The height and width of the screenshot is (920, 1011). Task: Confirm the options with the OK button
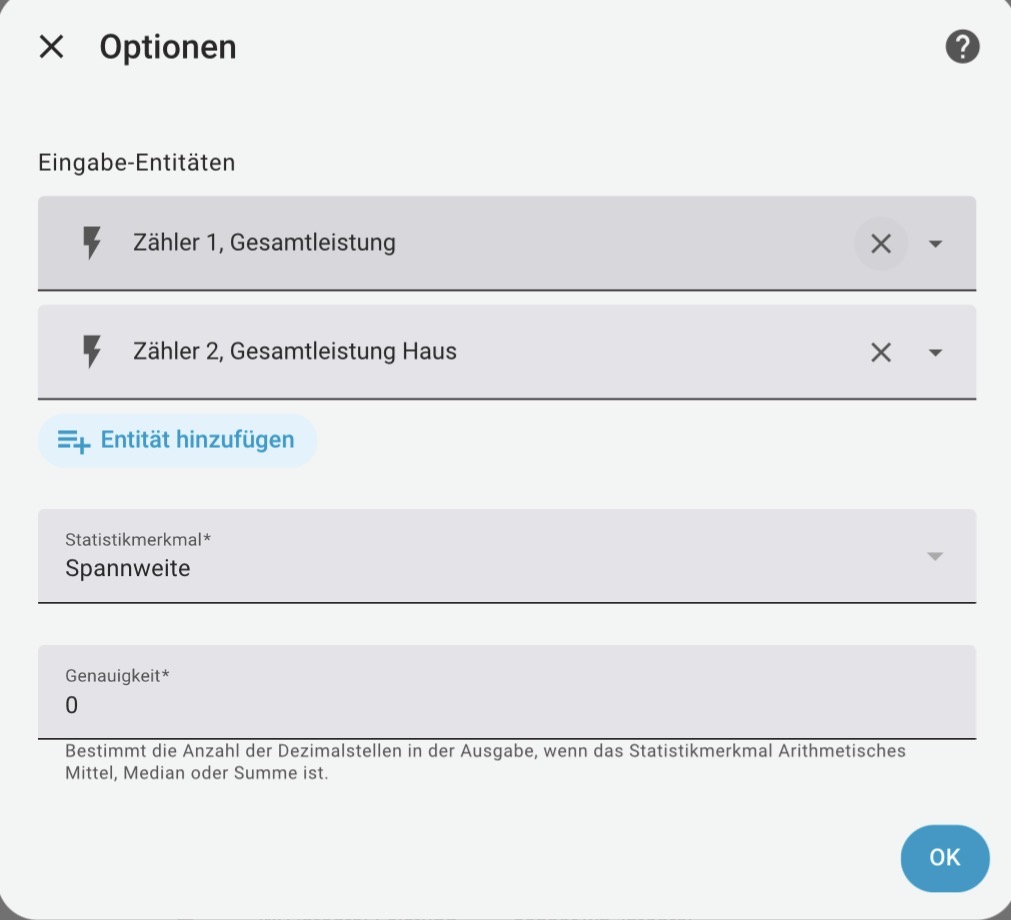945,858
